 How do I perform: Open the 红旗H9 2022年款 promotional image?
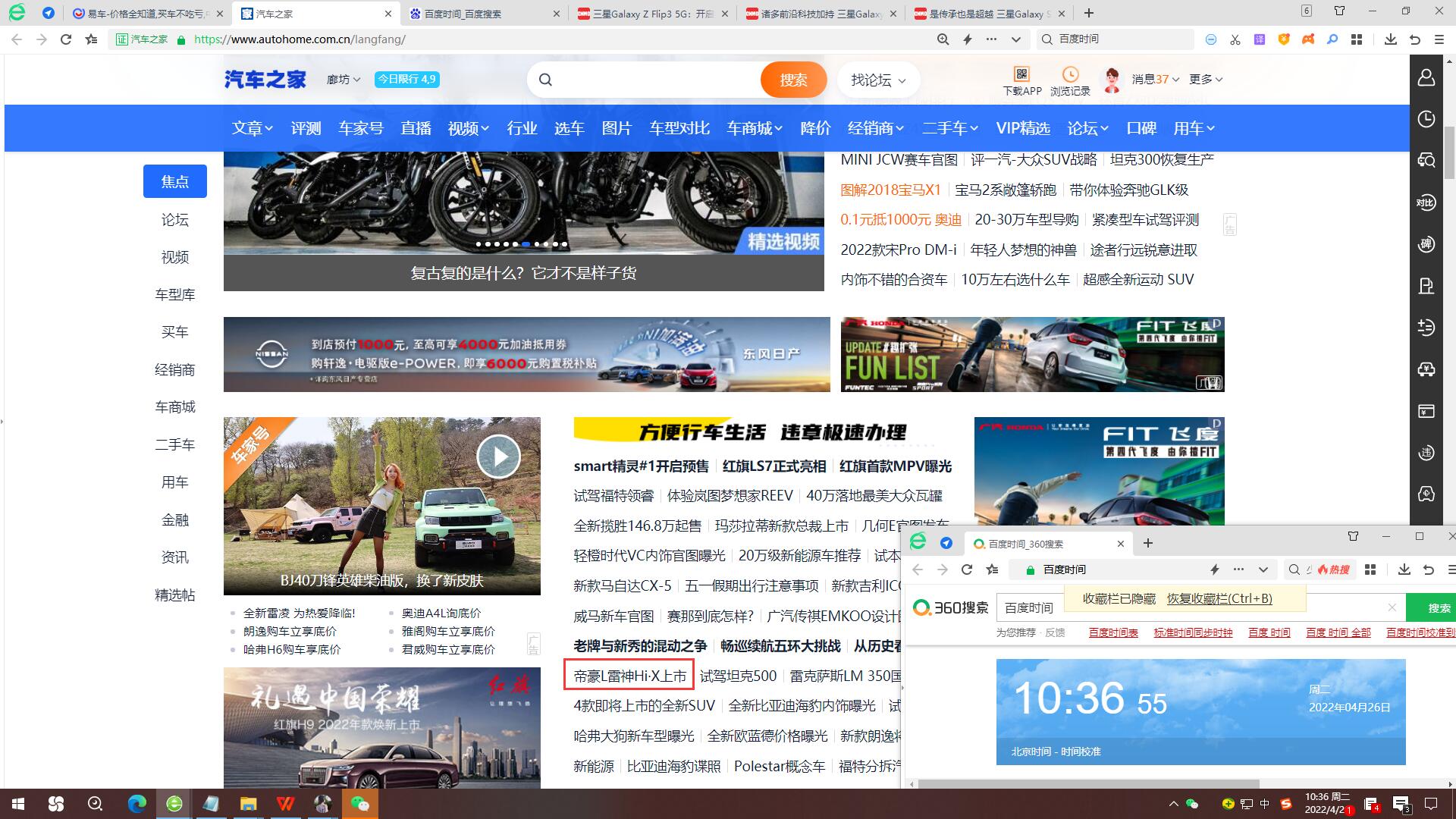pyautogui.click(x=382, y=727)
